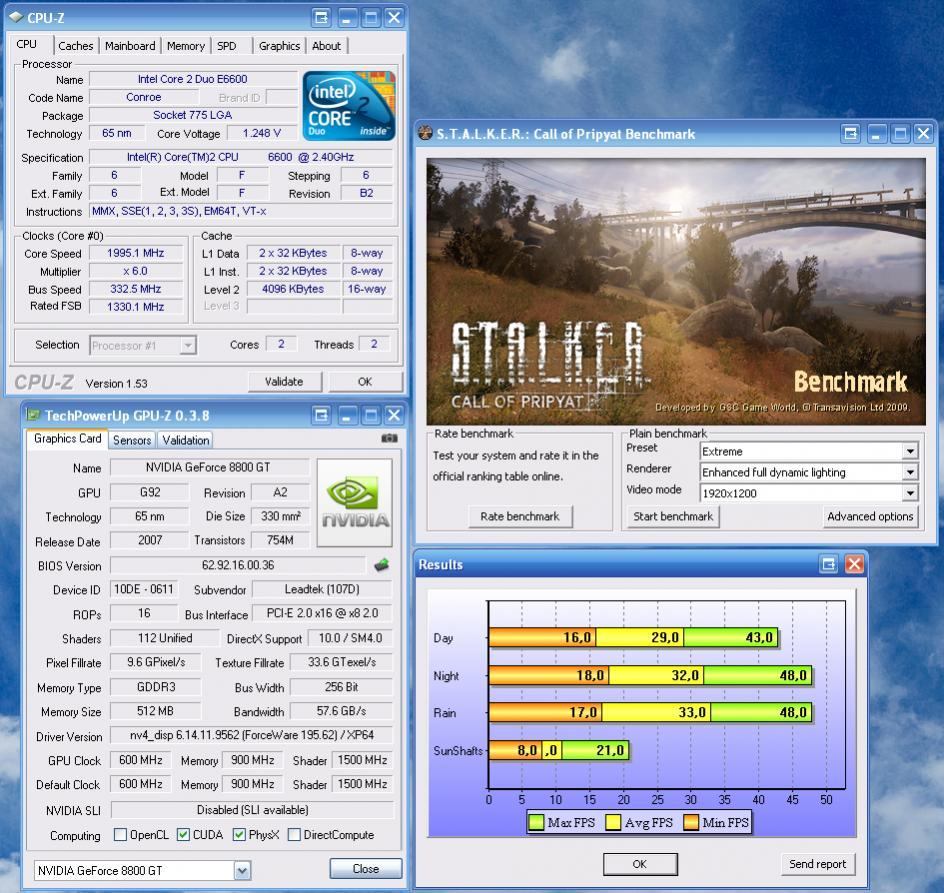Image resolution: width=944 pixels, height=893 pixels.
Task: Click the Validate button in CPU-Z
Action: (284, 381)
